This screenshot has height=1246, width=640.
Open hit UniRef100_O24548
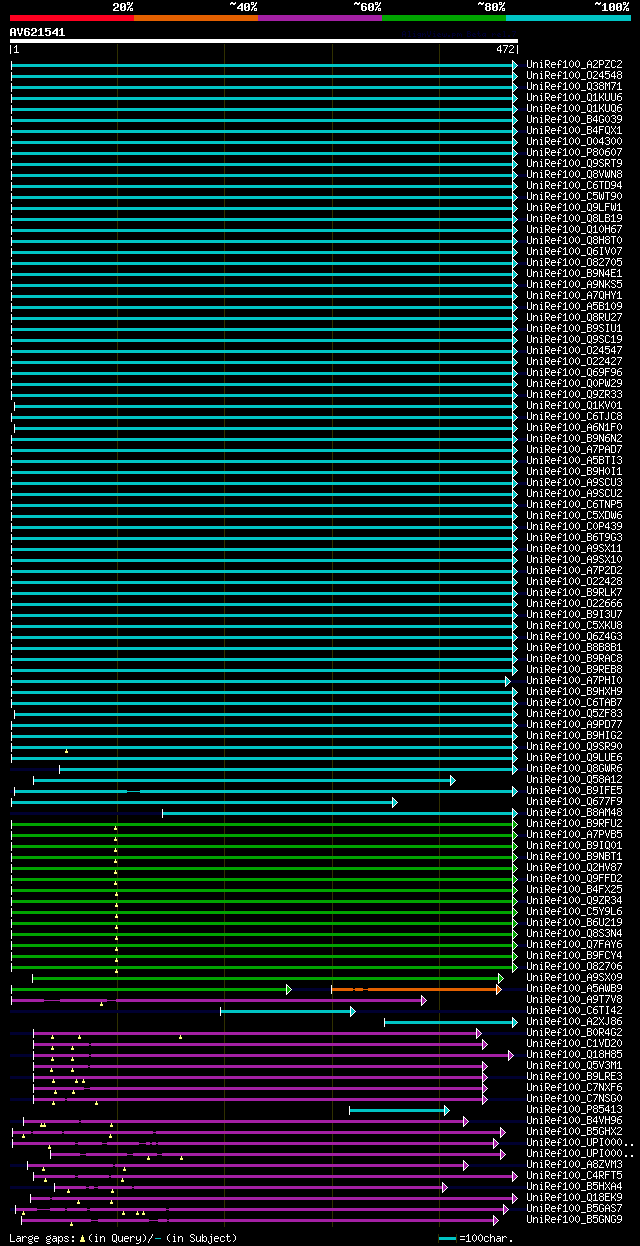coord(574,76)
